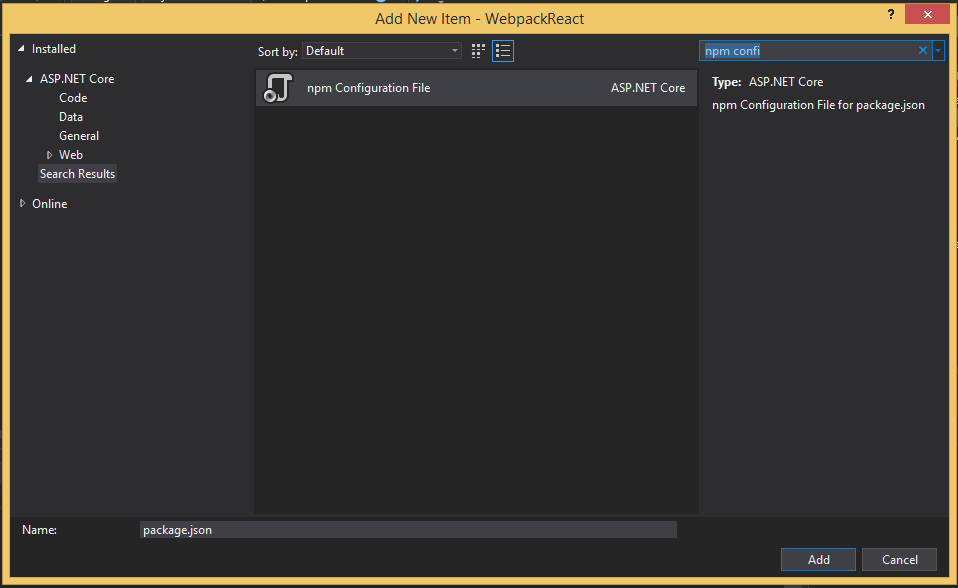
Task: Select Search Results in tree
Action: 78,174
